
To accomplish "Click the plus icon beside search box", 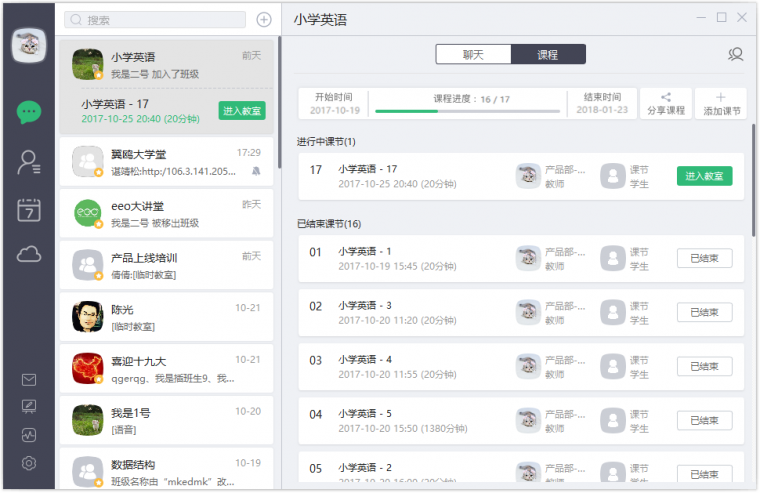I will pos(264,20).
